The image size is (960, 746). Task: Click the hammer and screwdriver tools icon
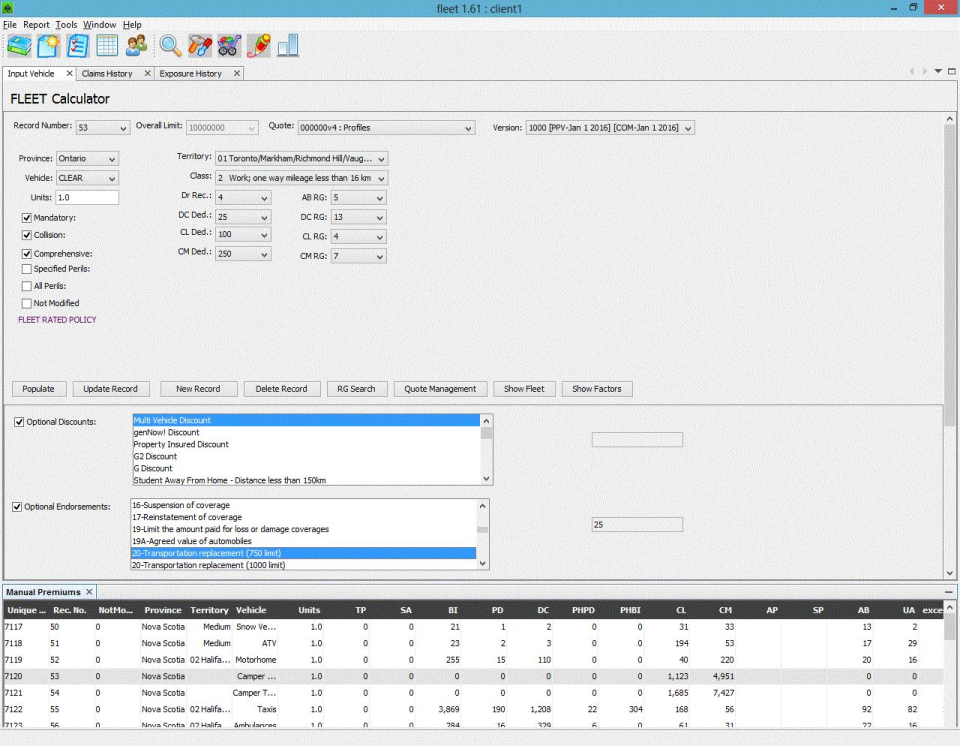click(200, 46)
